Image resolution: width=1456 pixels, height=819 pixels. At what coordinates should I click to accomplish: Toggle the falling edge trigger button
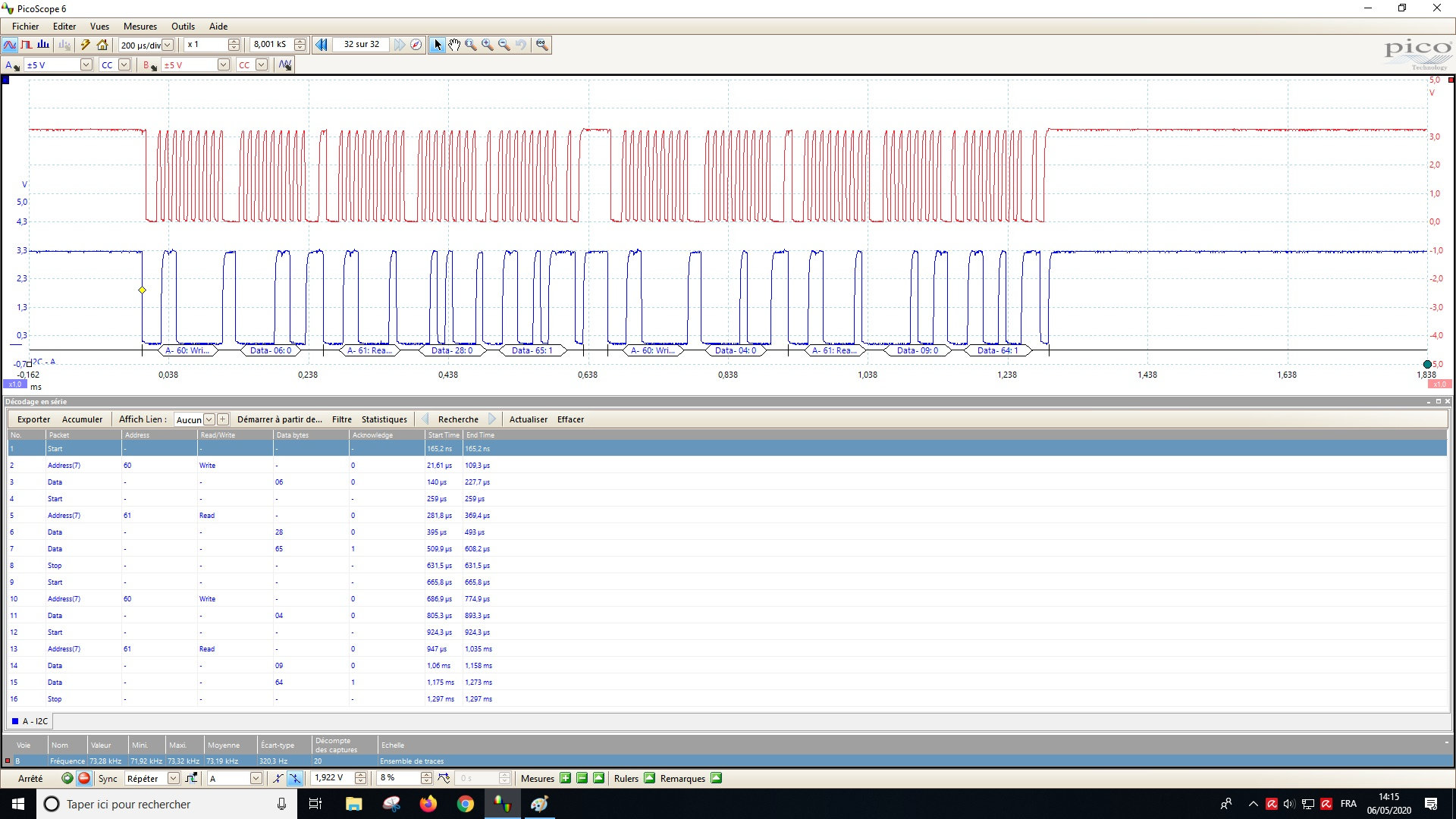click(295, 778)
